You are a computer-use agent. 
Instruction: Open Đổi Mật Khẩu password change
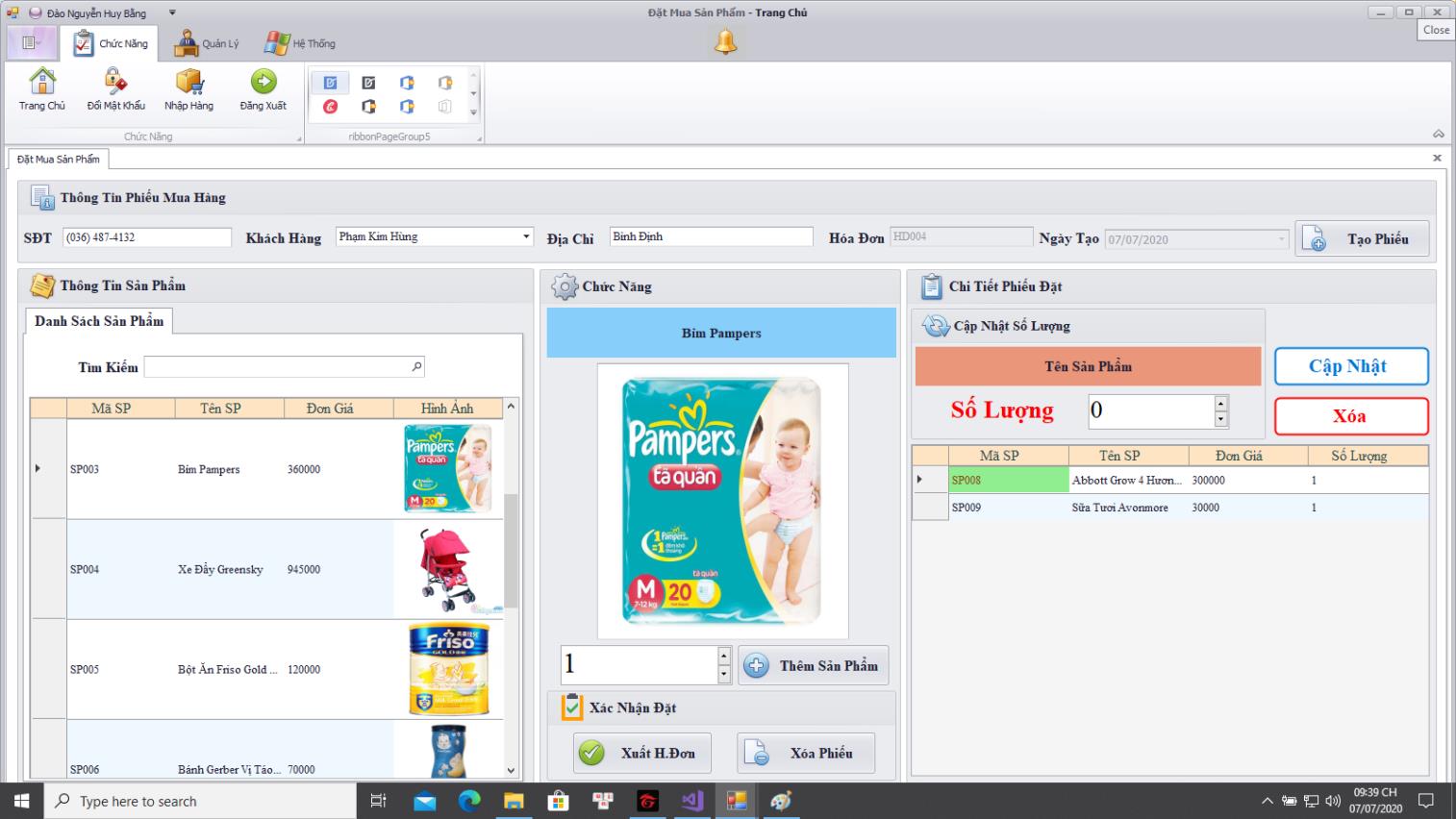pos(115,90)
